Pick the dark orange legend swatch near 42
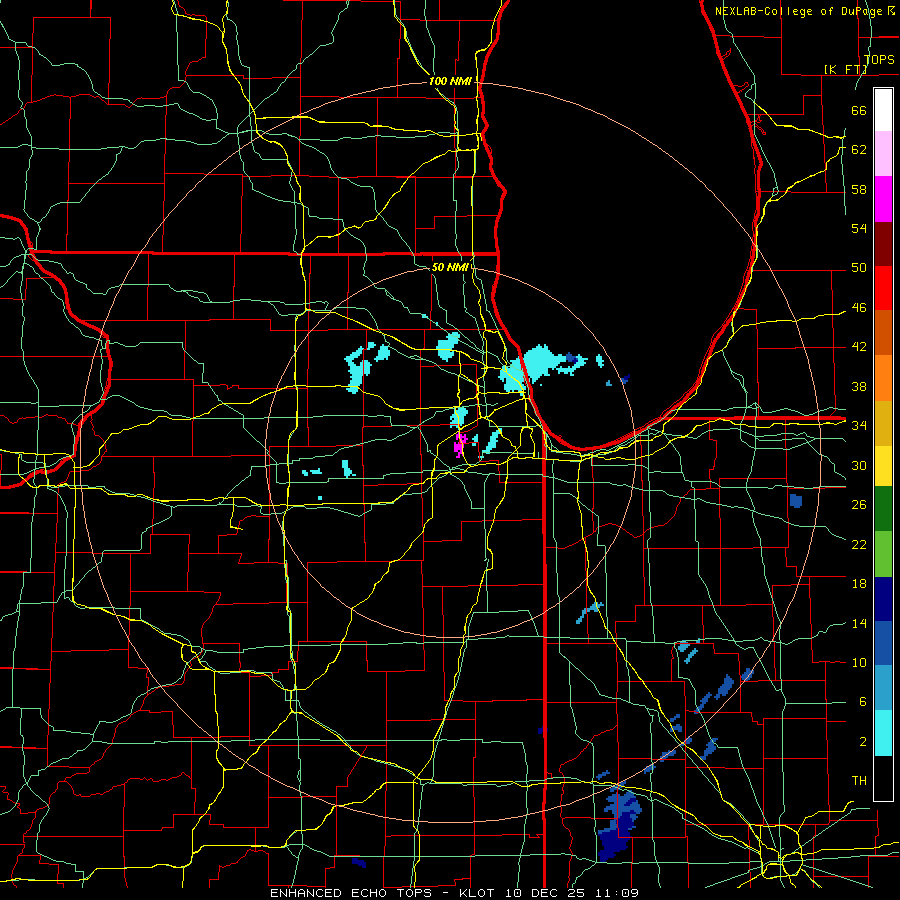 coord(883,332)
